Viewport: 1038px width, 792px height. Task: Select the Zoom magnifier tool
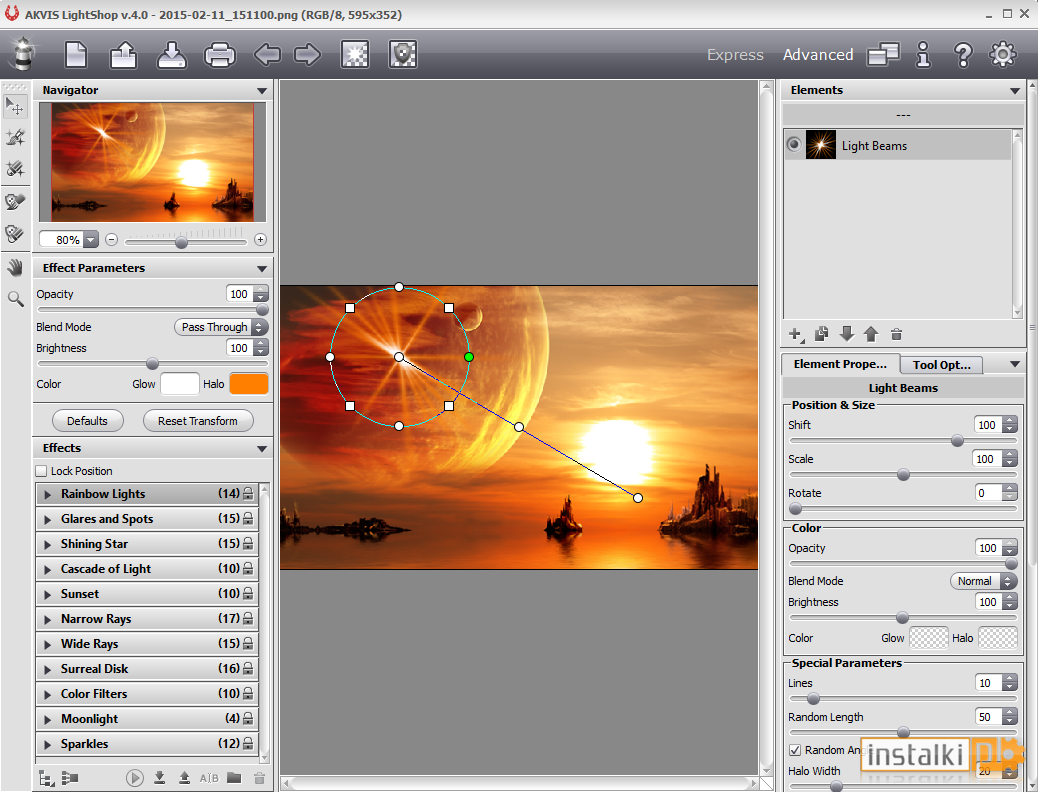coord(15,299)
